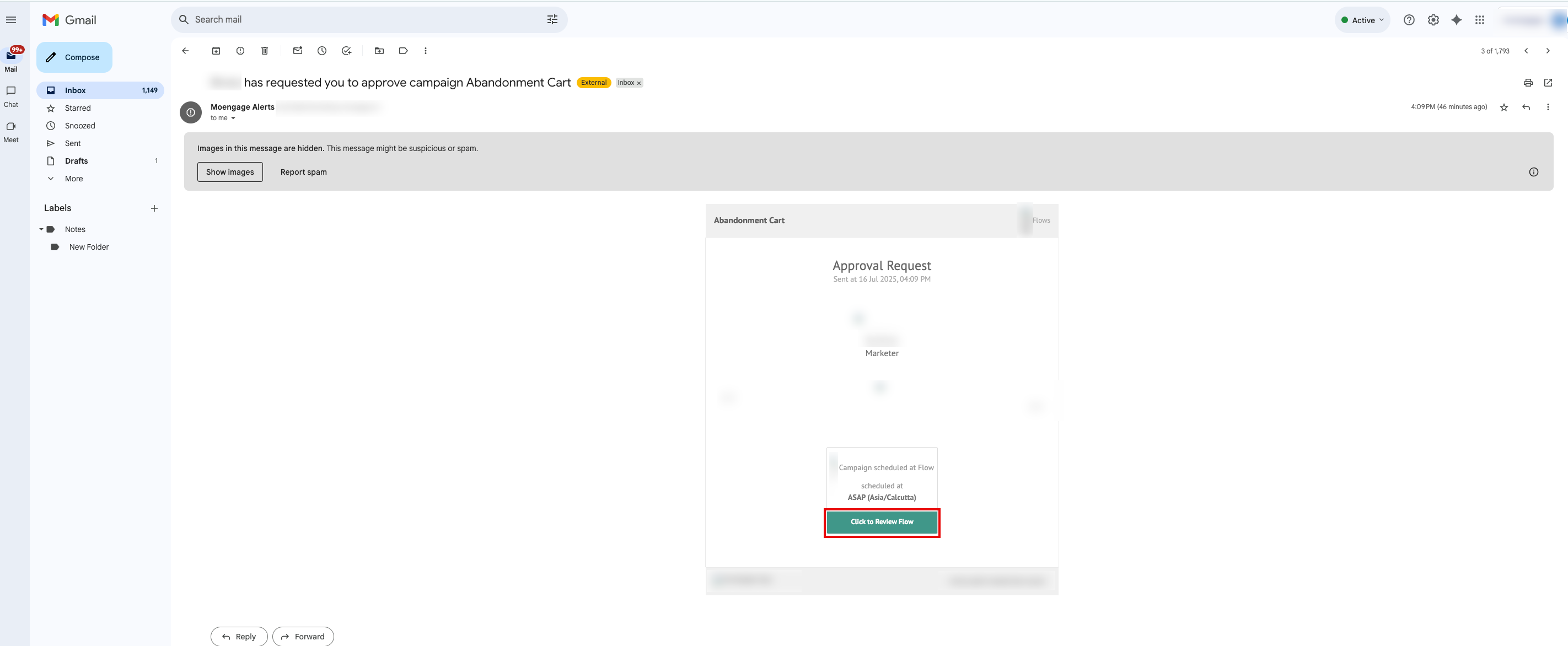Image resolution: width=1568 pixels, height=646 pixels.
Task: Open the Sent folder
Action: point(72,143)
